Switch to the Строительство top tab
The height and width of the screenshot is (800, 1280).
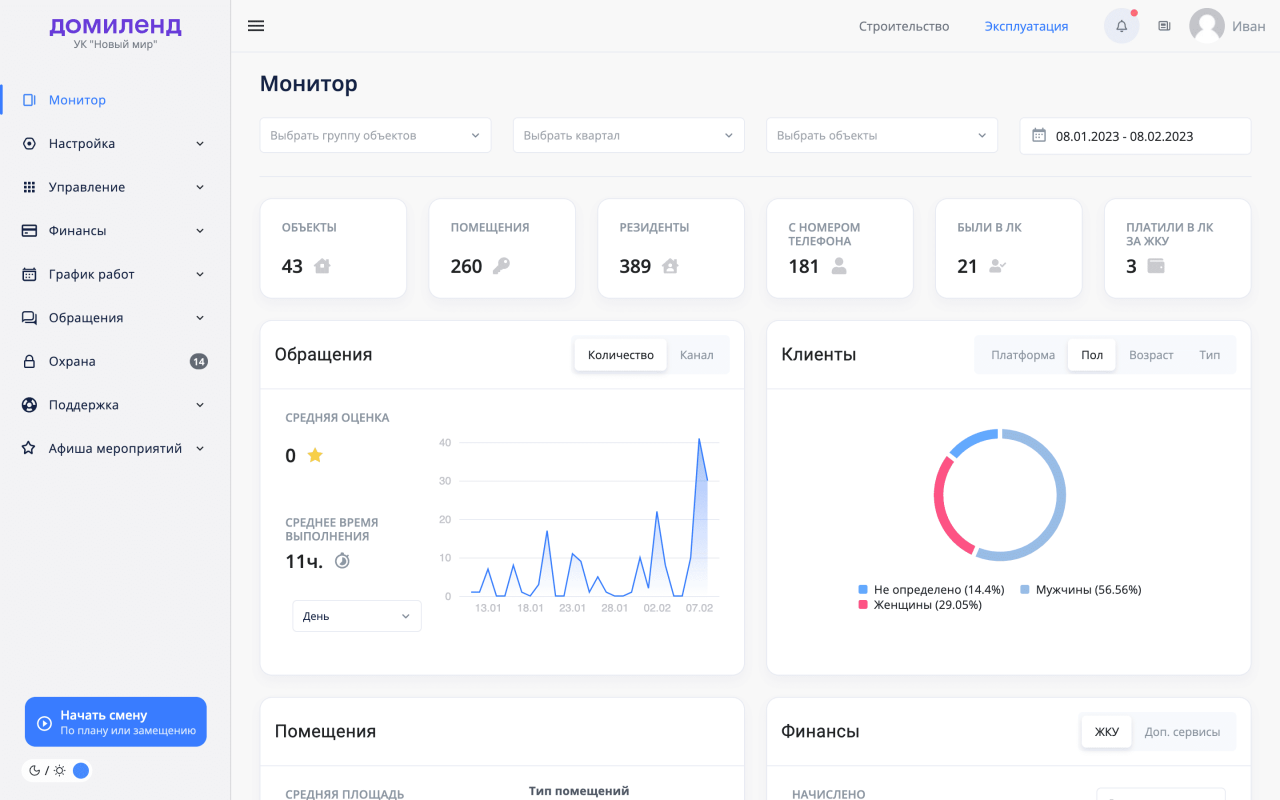tap(904, 26)
